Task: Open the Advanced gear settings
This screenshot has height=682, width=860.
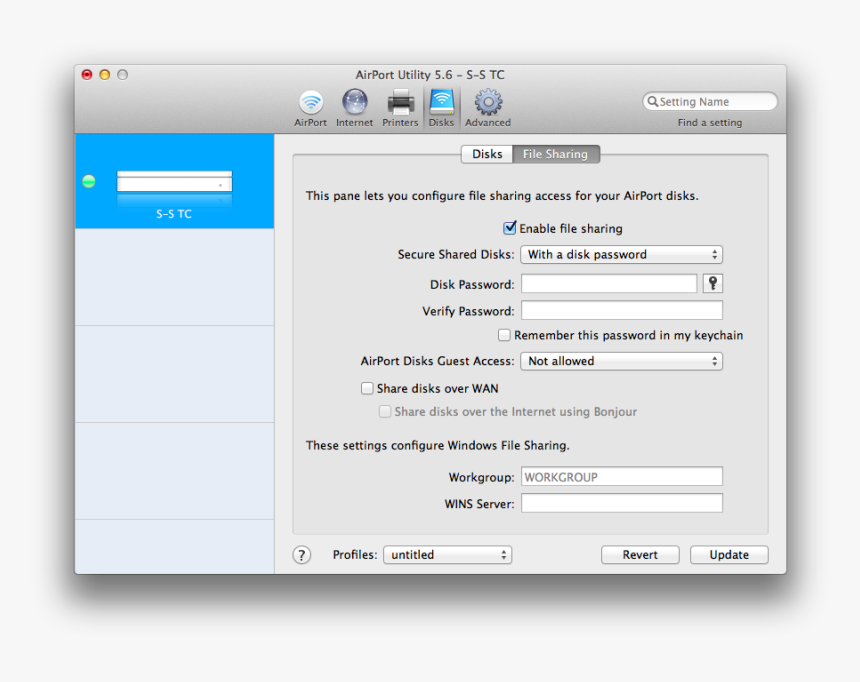Action: click(488, 108)
